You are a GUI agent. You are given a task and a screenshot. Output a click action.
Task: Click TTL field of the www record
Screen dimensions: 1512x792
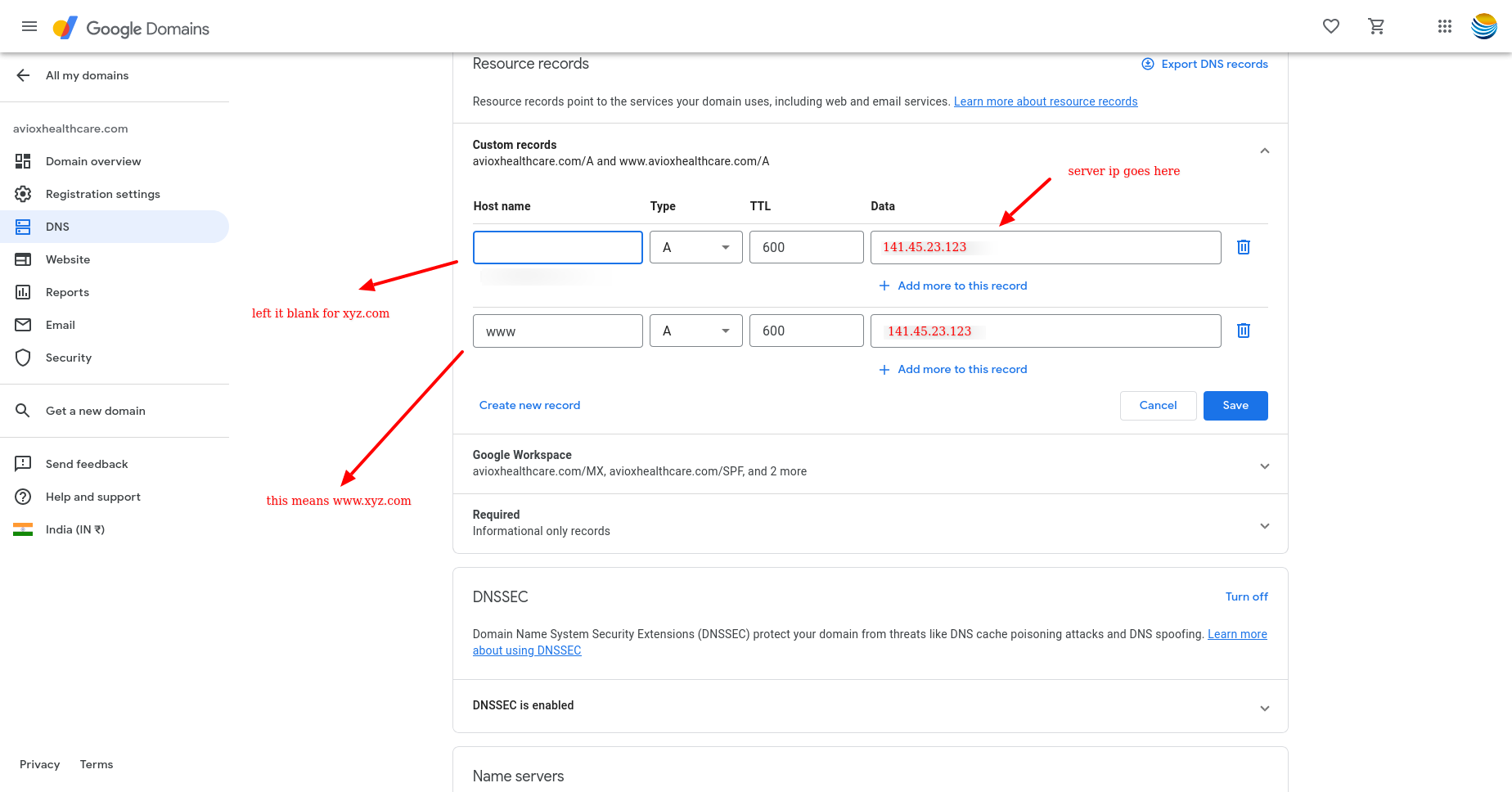point(807,331)
